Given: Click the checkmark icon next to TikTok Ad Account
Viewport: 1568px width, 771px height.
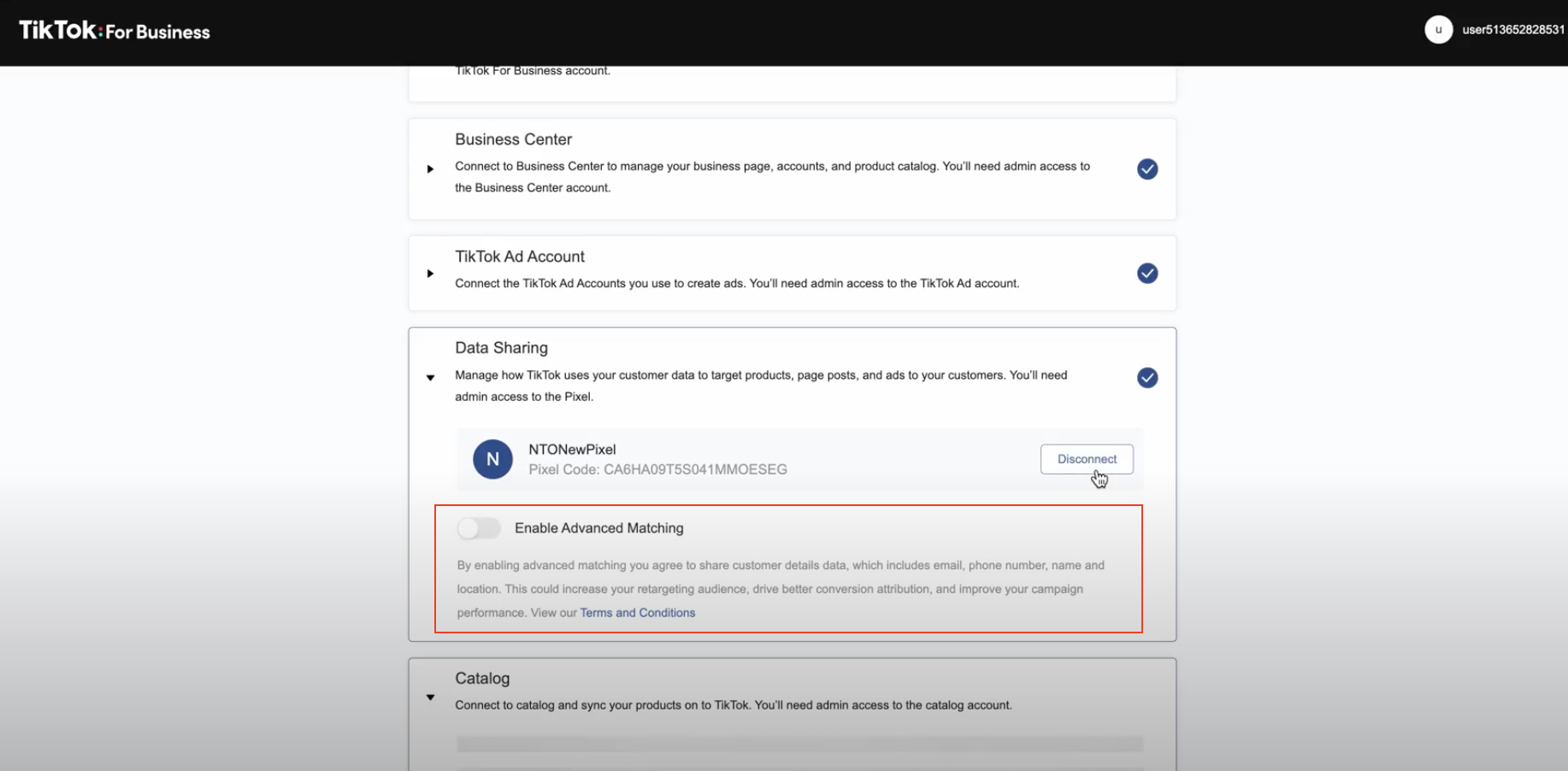Looking at the screenshot, I should (x=1147, y=273).
